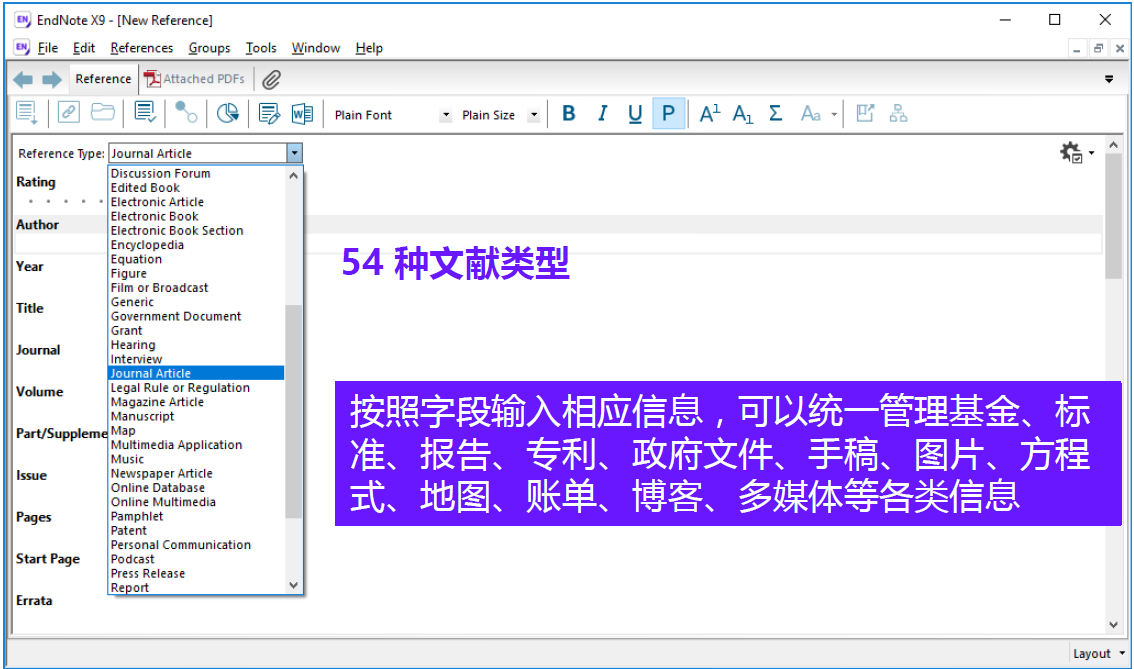Image resolution: width=1134 pixels, height=669 pixels.
Task: Open the tab pane options arrow at right
Action: pos(1109,79)
